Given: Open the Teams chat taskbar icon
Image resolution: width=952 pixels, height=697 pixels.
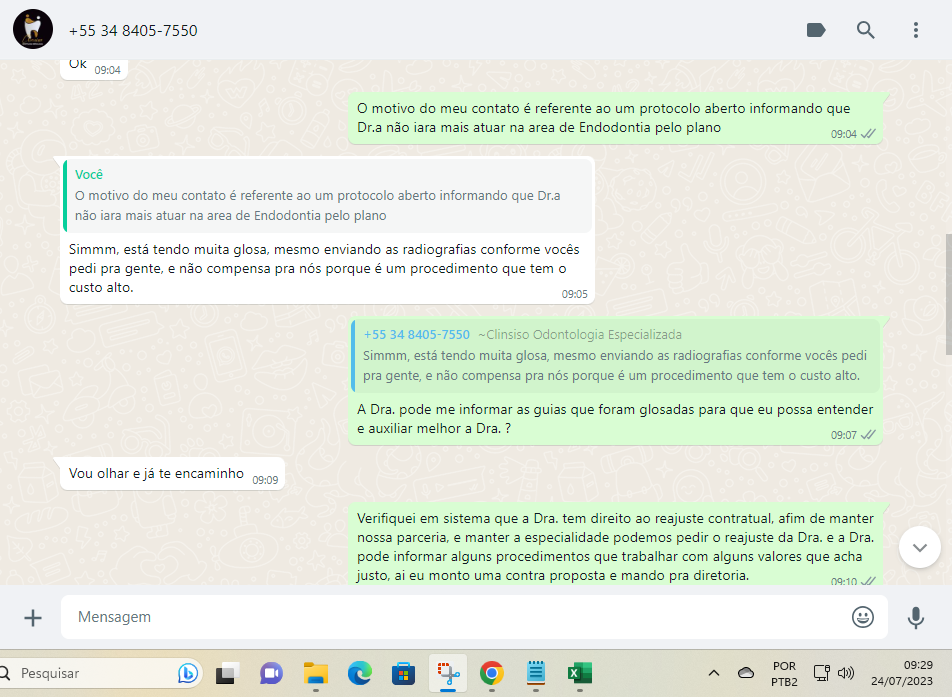Looking at the screenshot, I should 271,673.
